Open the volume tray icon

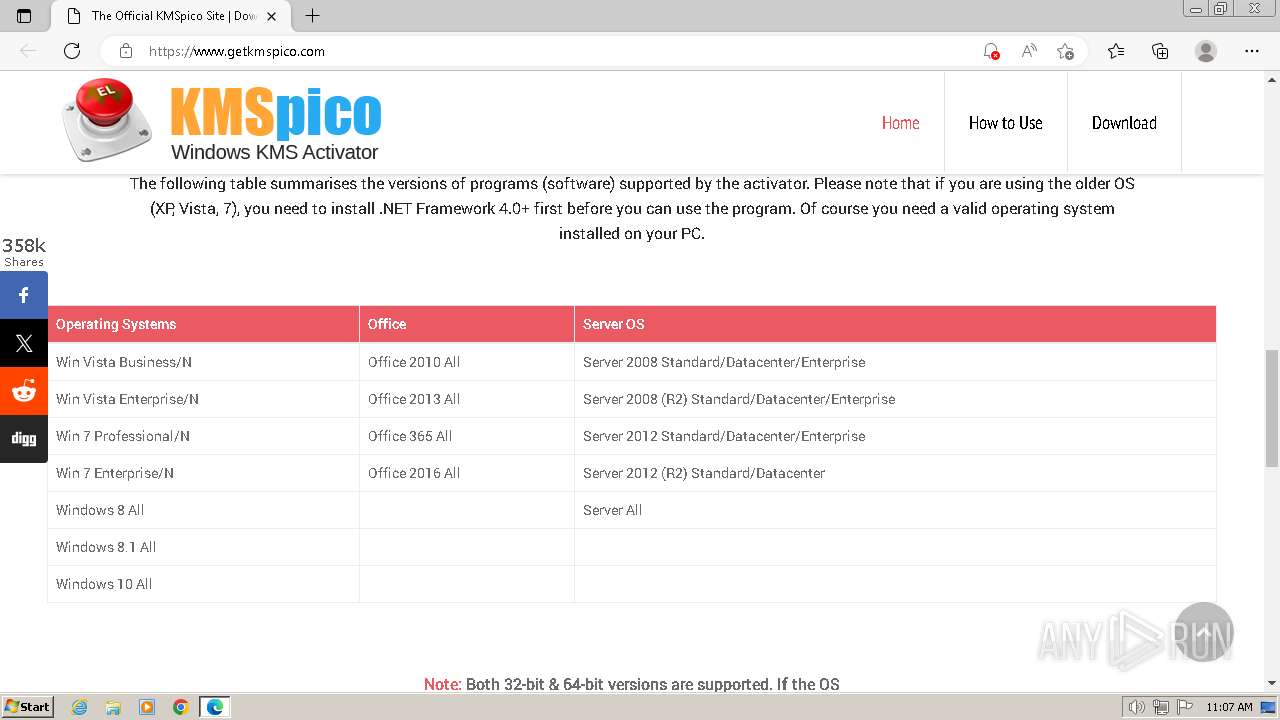1137,707
